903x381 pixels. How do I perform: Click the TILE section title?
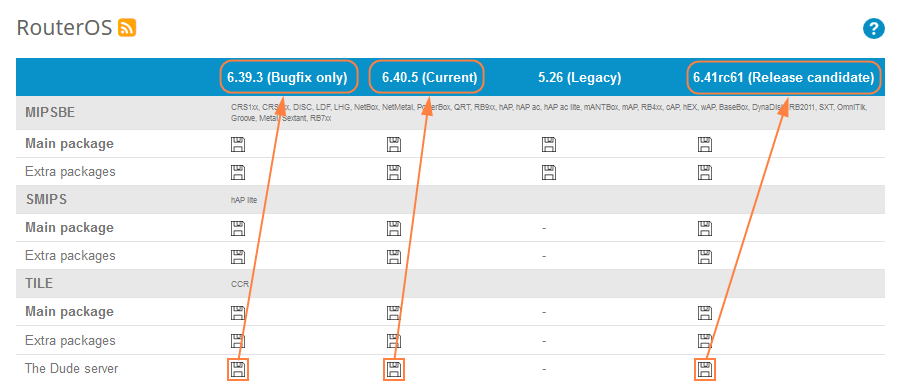click(x=39, y=283)
